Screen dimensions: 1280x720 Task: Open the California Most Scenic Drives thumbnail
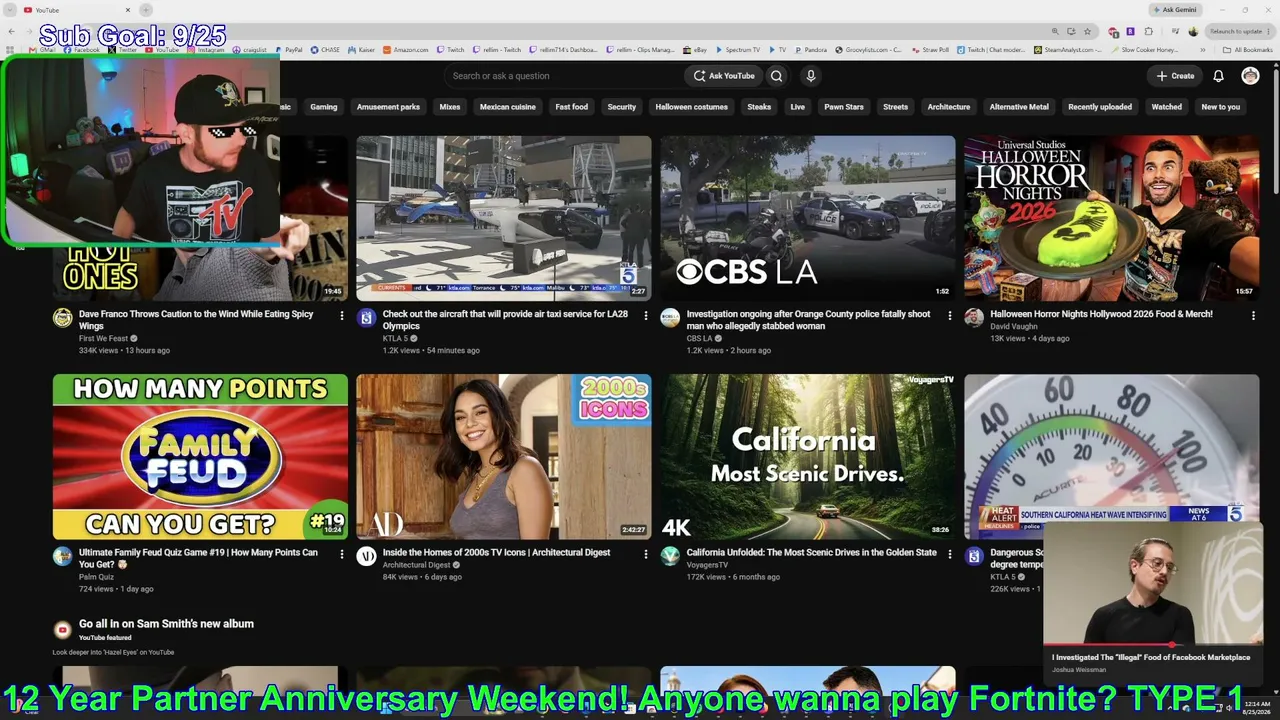[x=808, y=457]
